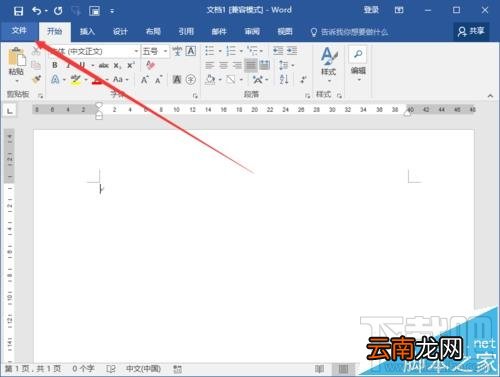Viewport: 500px width, 377px height.
Task: Switch to the 布局 (Layout) tab
Action: point(153,32)
